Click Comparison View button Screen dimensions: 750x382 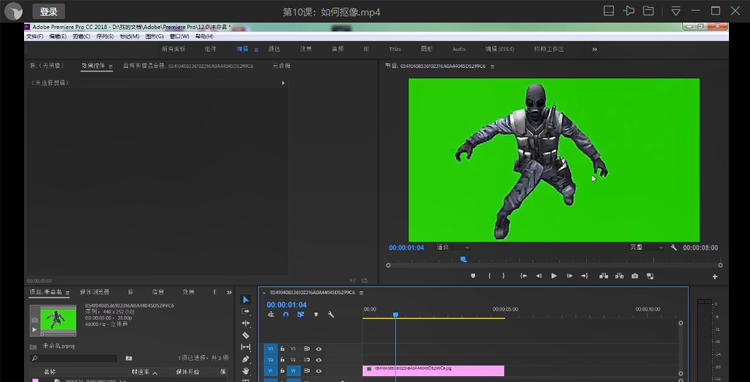pyautogui.click(x=650, y=276)
